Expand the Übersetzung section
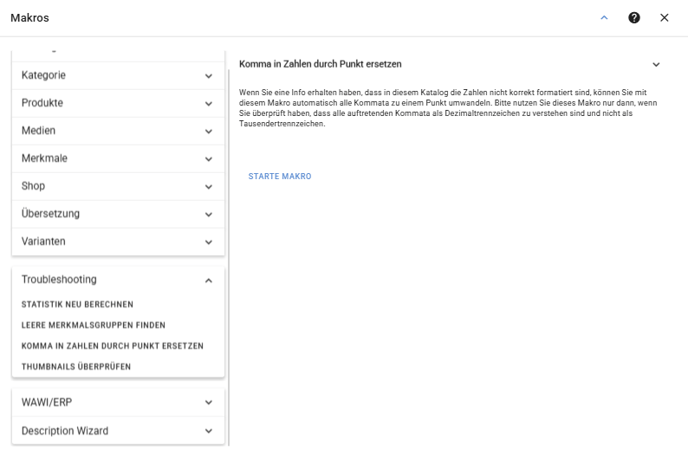 [118, 214]
